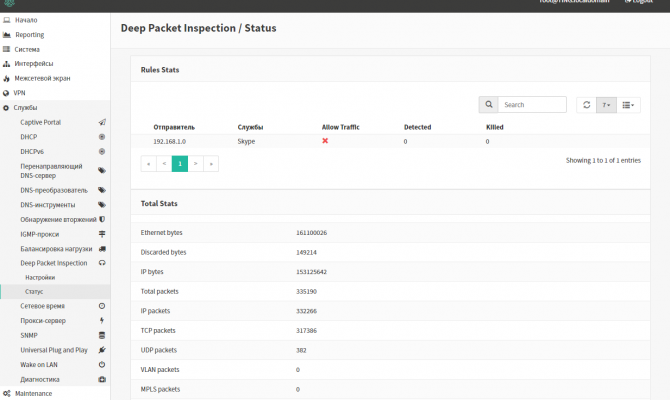Open the Настройки submenu item
This screenshot has height=400, width=670.
(40, 277)
